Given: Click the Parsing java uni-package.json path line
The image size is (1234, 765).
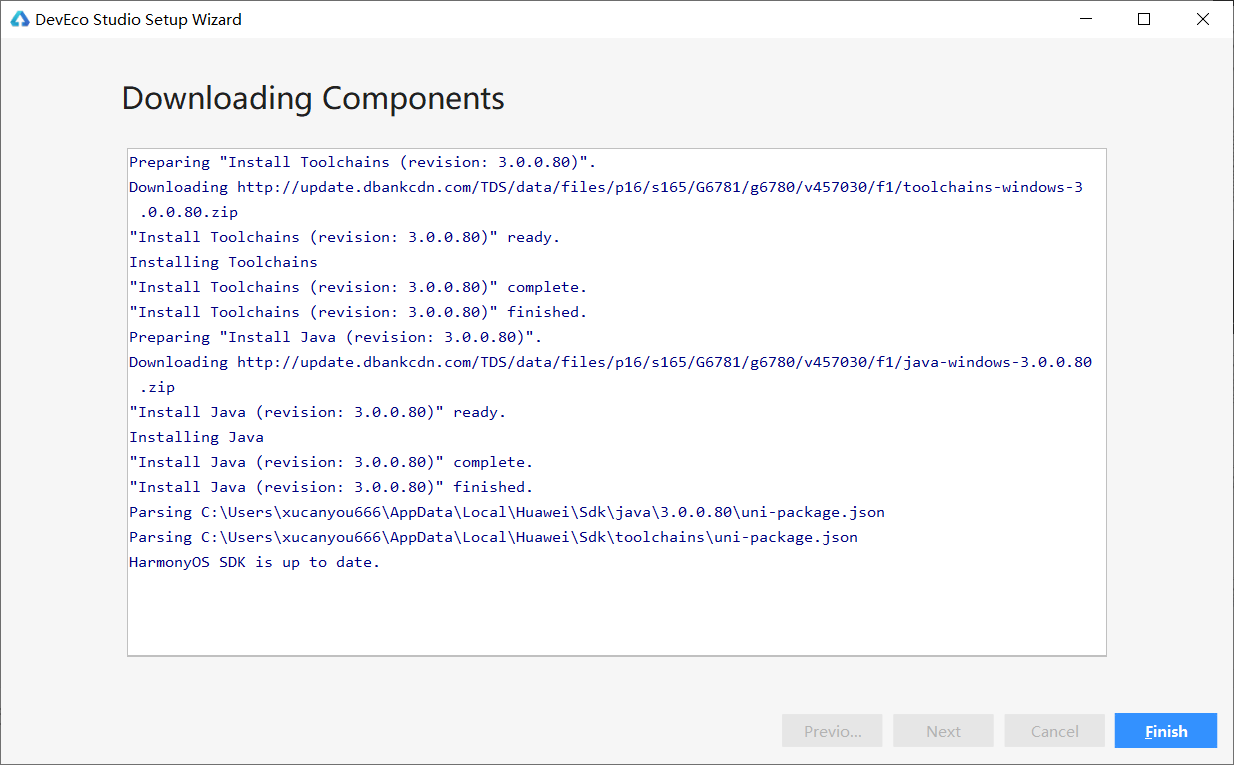Looking at the screenshot, I should click(506, 512).
